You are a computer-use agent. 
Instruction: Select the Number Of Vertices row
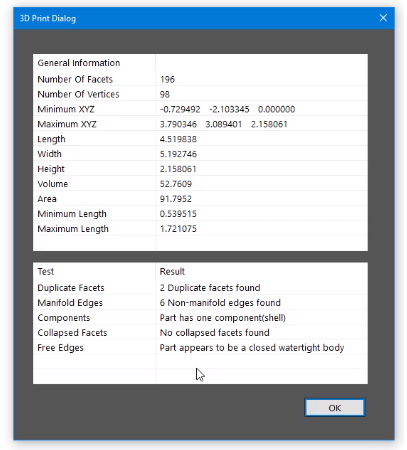pyautogui.click(x=200, y=94)
